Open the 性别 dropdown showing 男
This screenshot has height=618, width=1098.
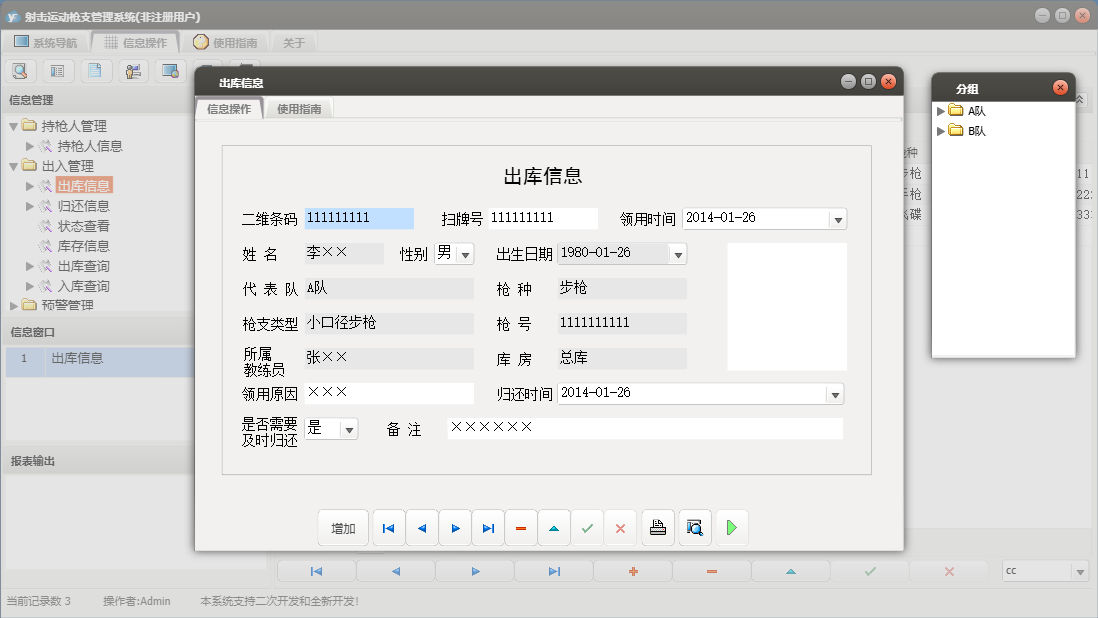(x=464, y=253)
